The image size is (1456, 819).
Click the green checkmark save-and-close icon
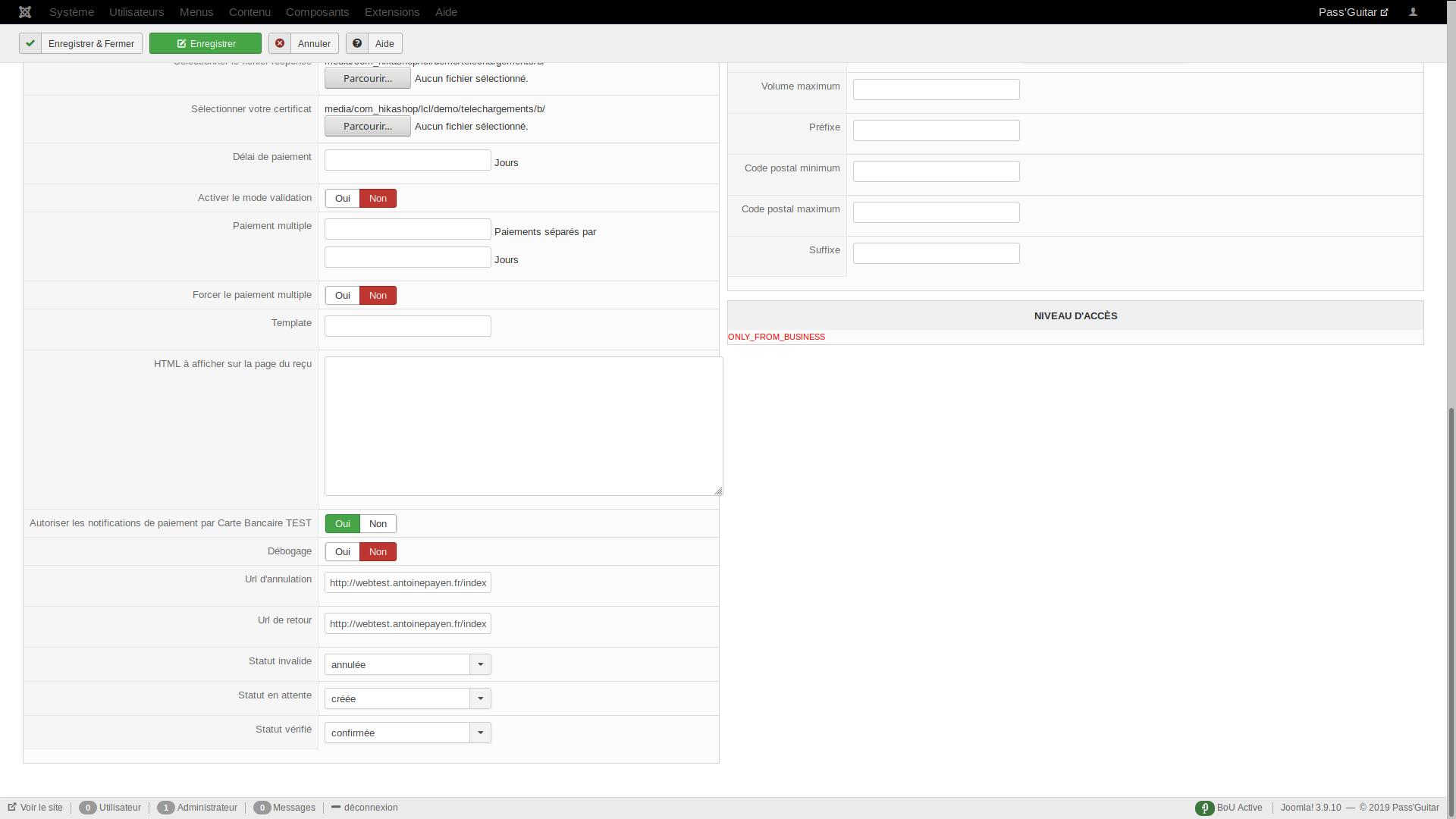click(x=30, y=43)
